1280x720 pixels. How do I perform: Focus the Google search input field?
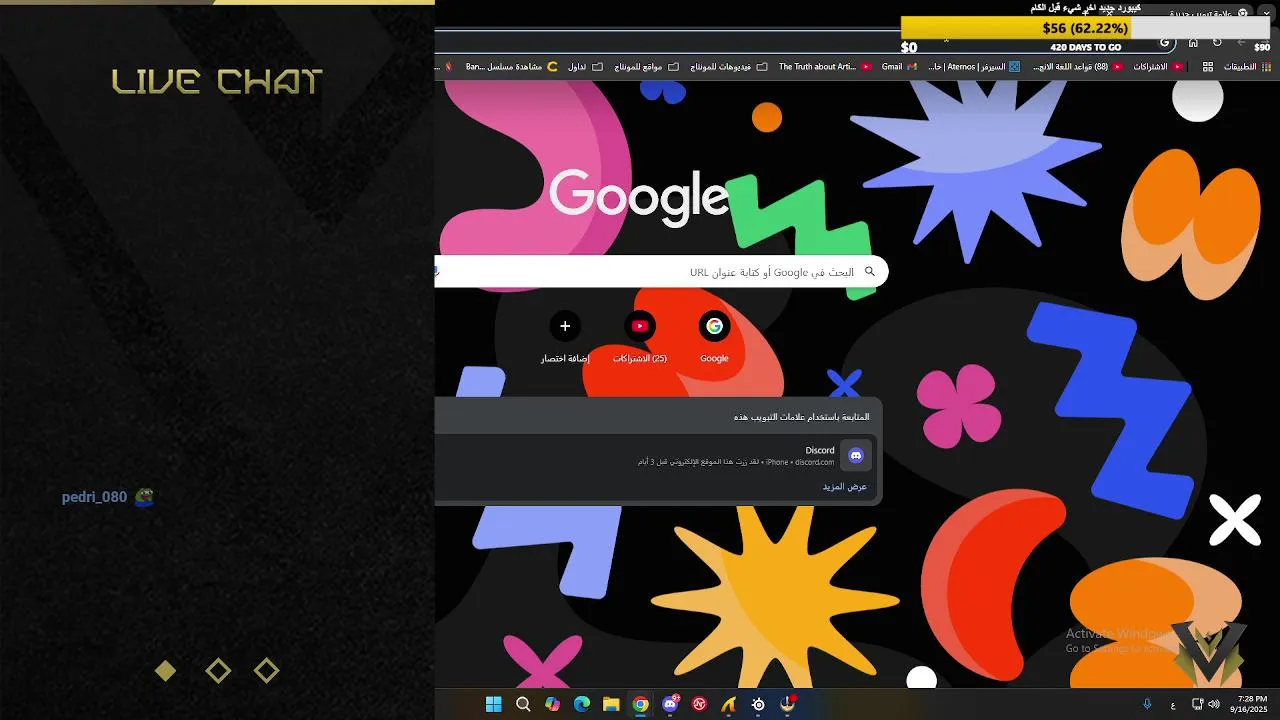tap(661, 271)
